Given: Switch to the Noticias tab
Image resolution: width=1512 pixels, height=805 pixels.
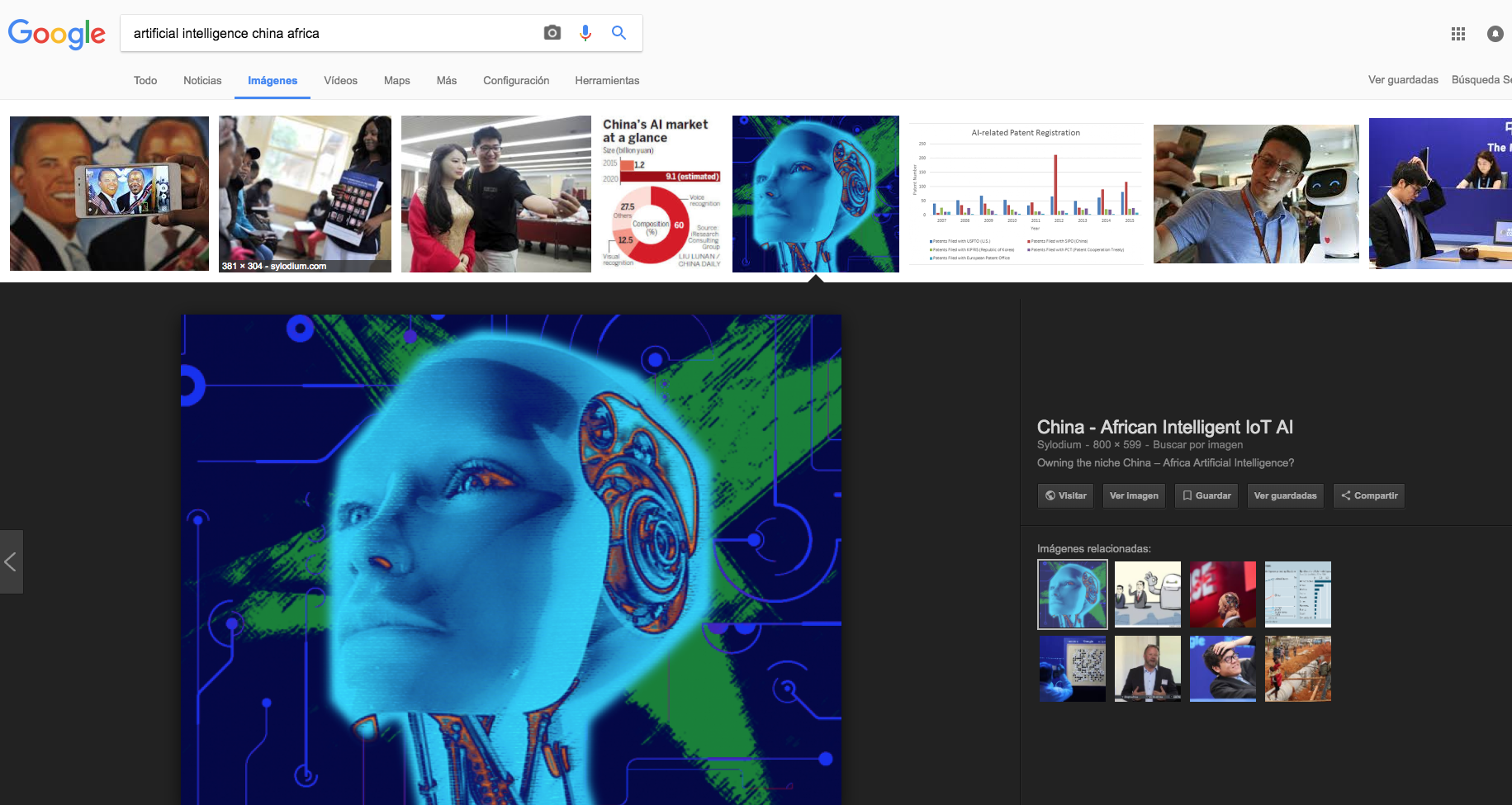Looking at the screenshot, I should click(202, 80).
